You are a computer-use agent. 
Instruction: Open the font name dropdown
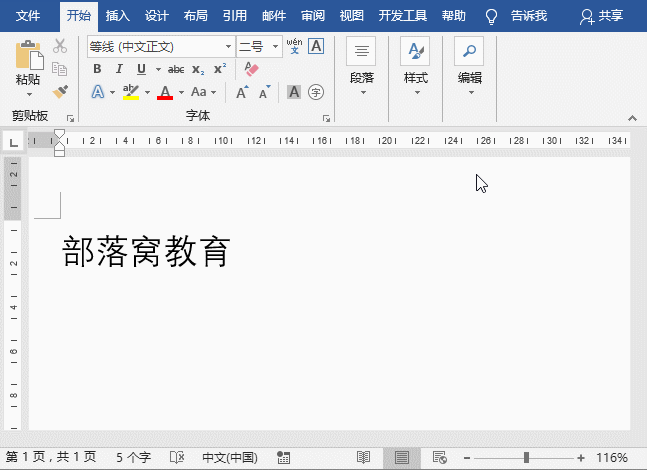pos(228,47)
